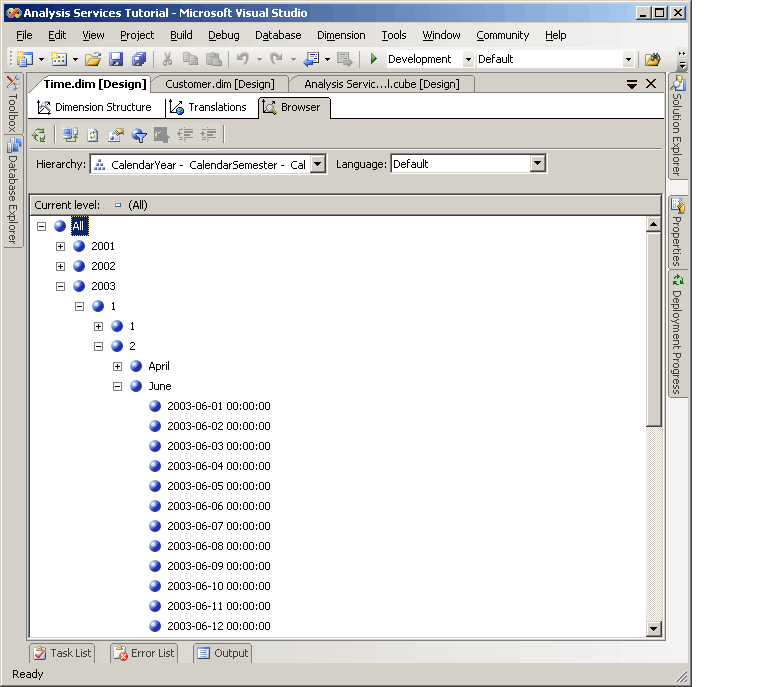Open the Dimension menu
Image resolution: width=766 pixels, height=687 pixels.
(x=341, y=35)
